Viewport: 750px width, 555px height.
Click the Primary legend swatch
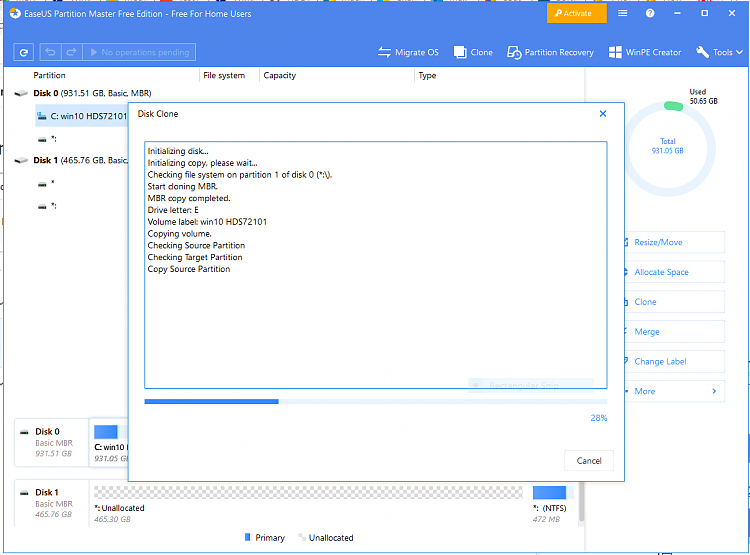point(247,537)
